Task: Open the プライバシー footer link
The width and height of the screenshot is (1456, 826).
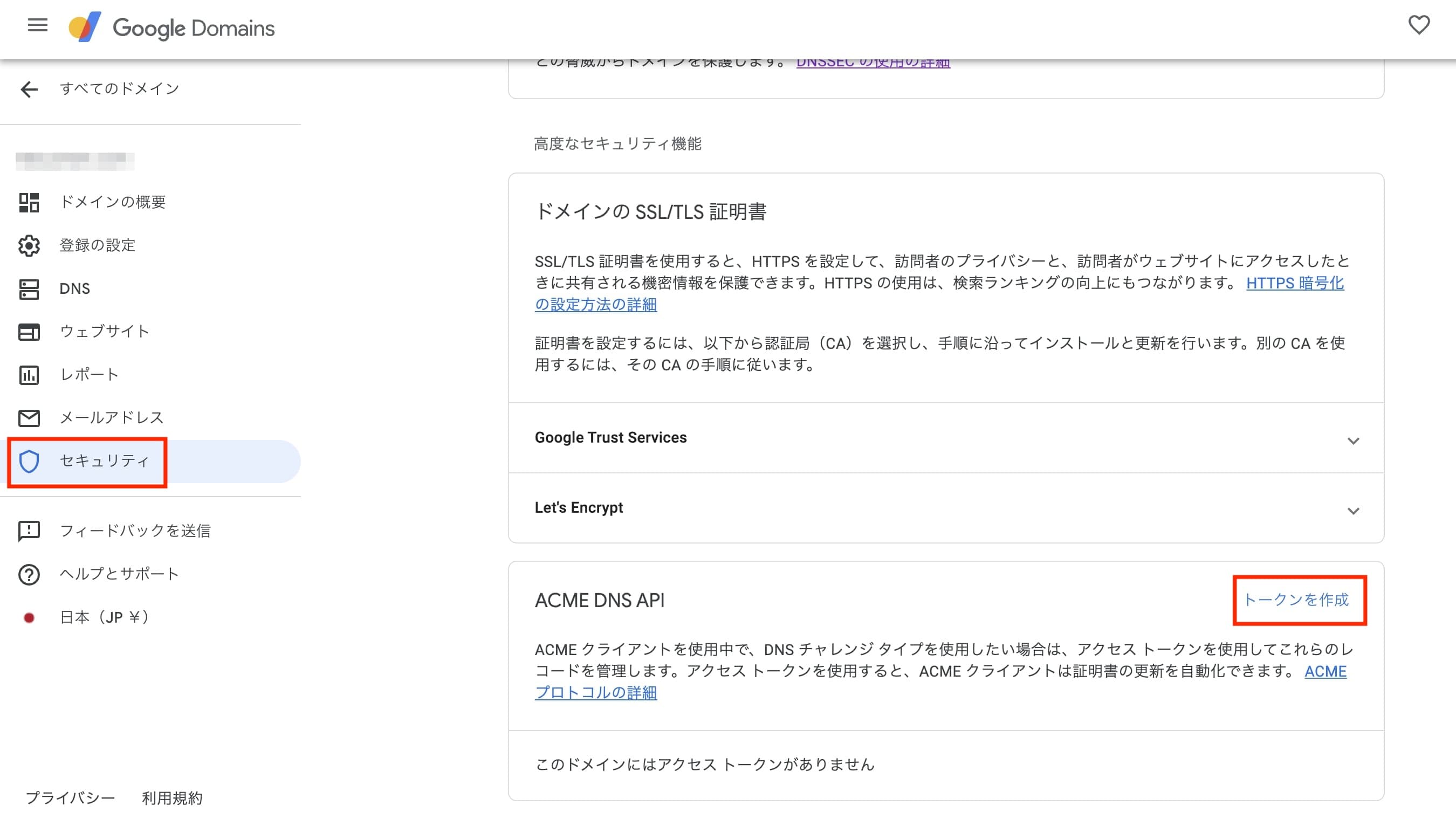Action: click(70, 798)
